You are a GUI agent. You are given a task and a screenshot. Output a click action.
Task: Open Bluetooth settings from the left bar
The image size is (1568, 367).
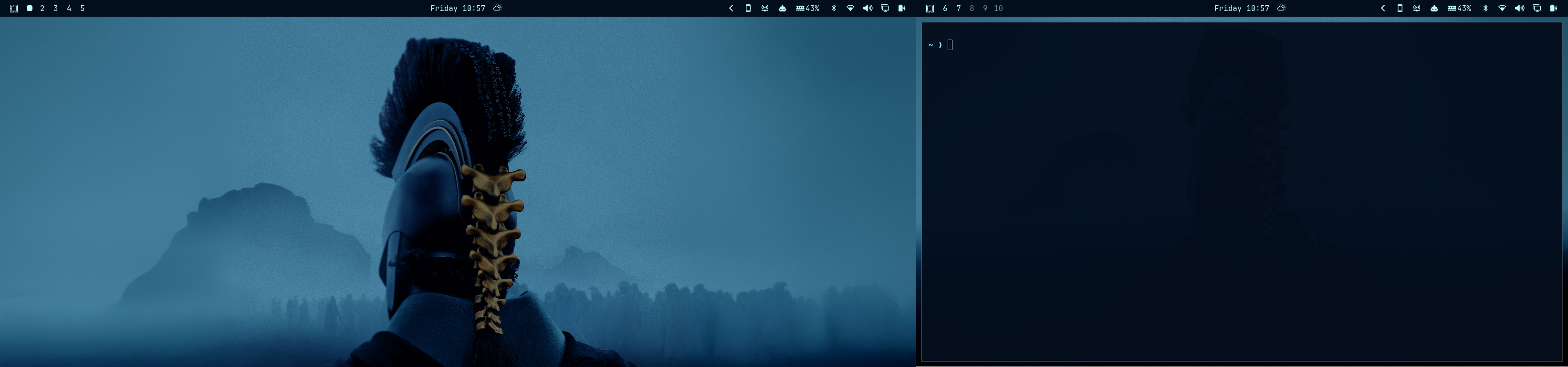[834, 9]
